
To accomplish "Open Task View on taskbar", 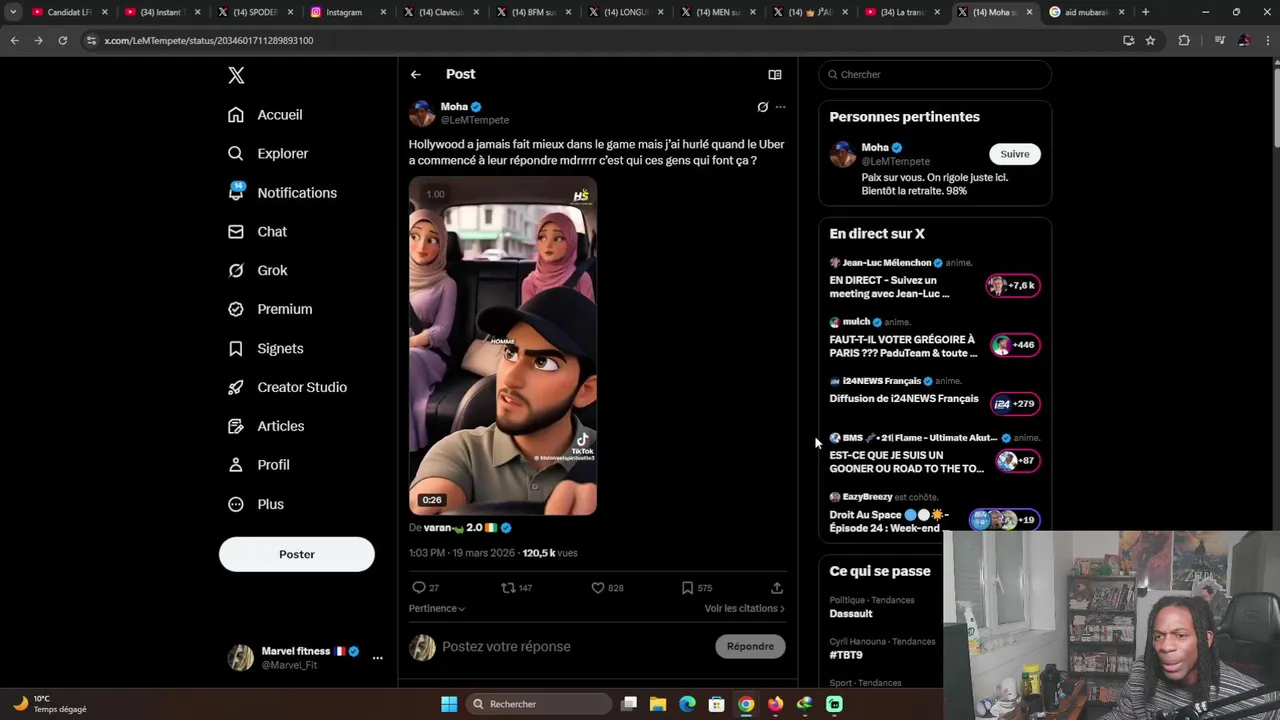I will point(629,704).
